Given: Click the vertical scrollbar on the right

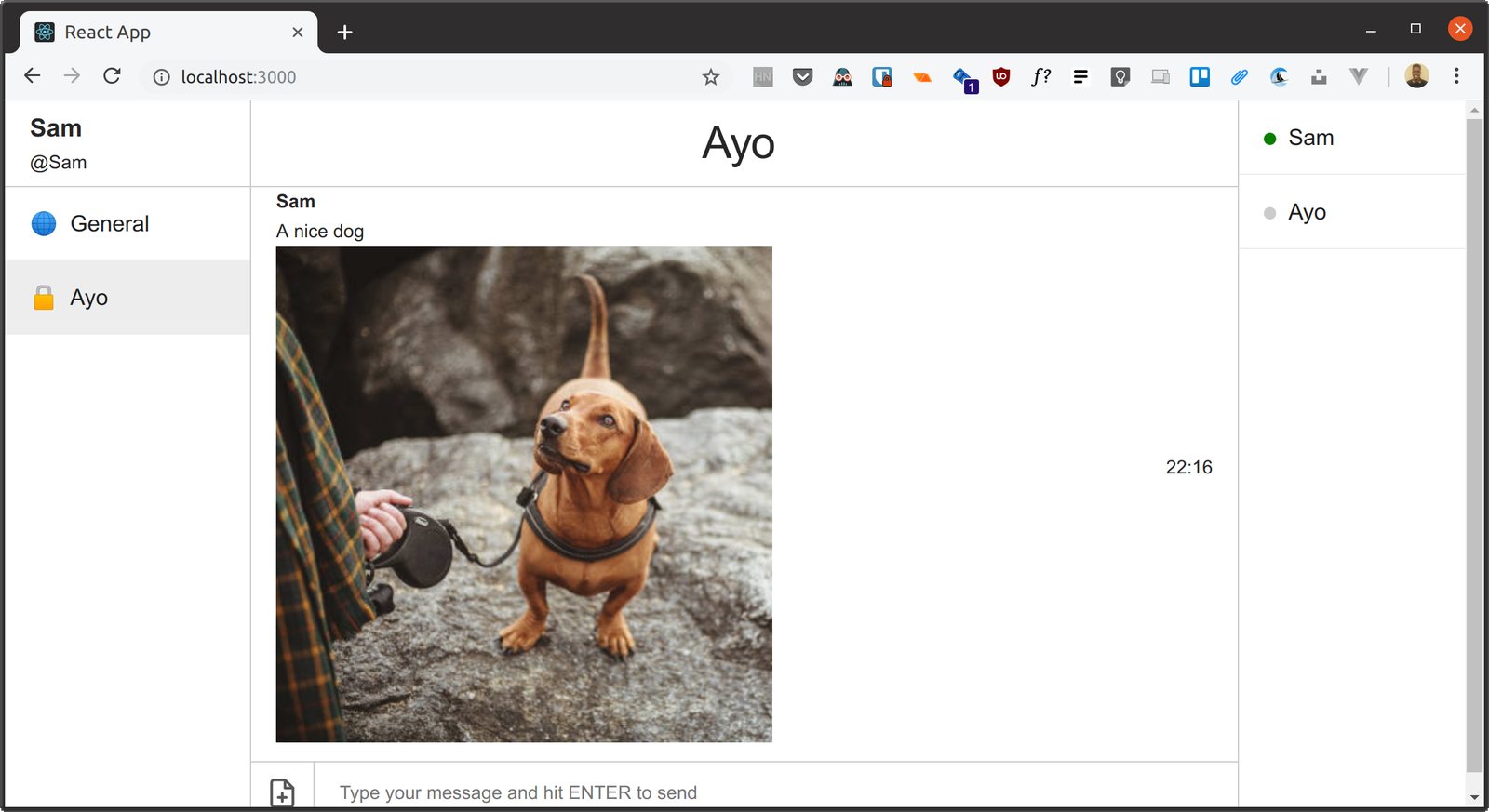Looking at the screenshot, I should (x=1474, y=445).
